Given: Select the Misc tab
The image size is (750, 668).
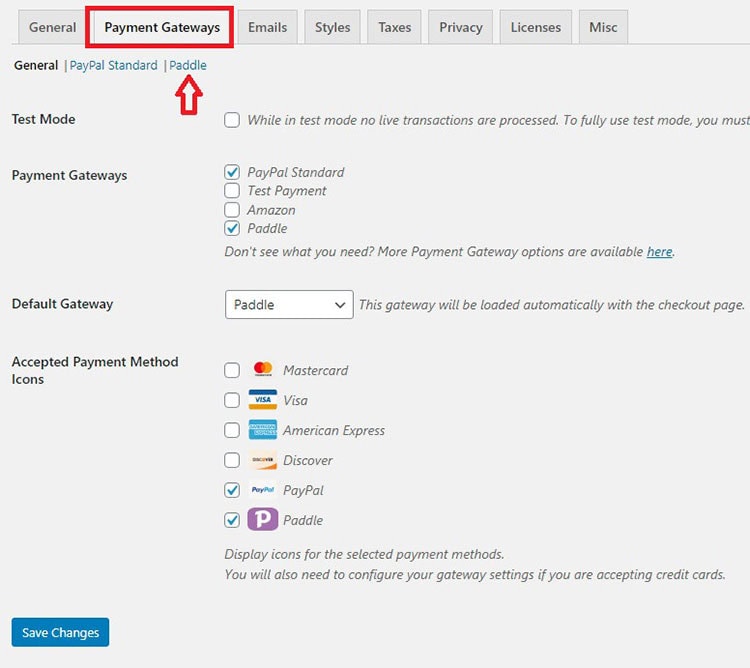Looking at the screenshot, I should pyautogui.click(x=603, y=27).
